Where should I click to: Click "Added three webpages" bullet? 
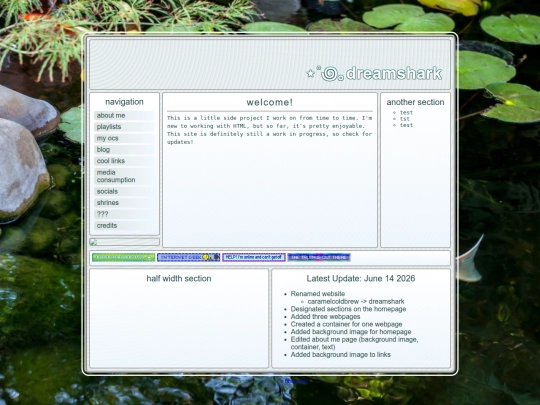(x=325, y=316)
